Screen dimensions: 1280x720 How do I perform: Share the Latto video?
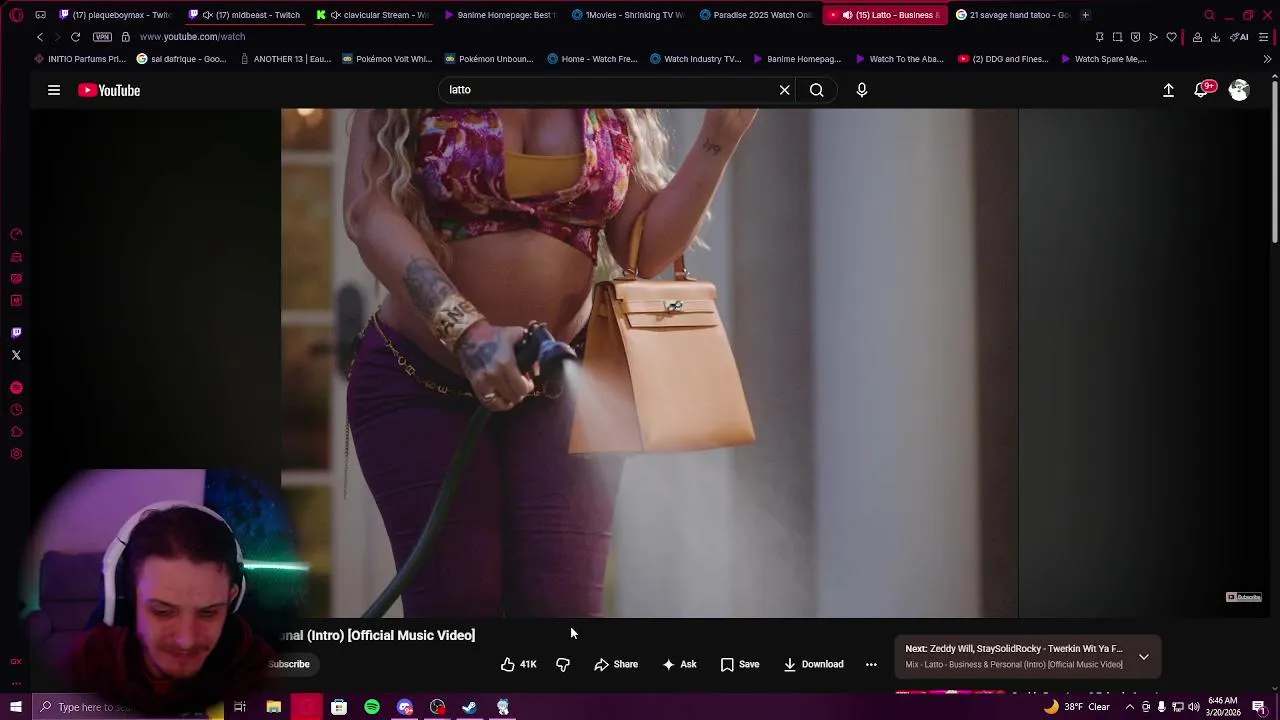coord(616,664)
